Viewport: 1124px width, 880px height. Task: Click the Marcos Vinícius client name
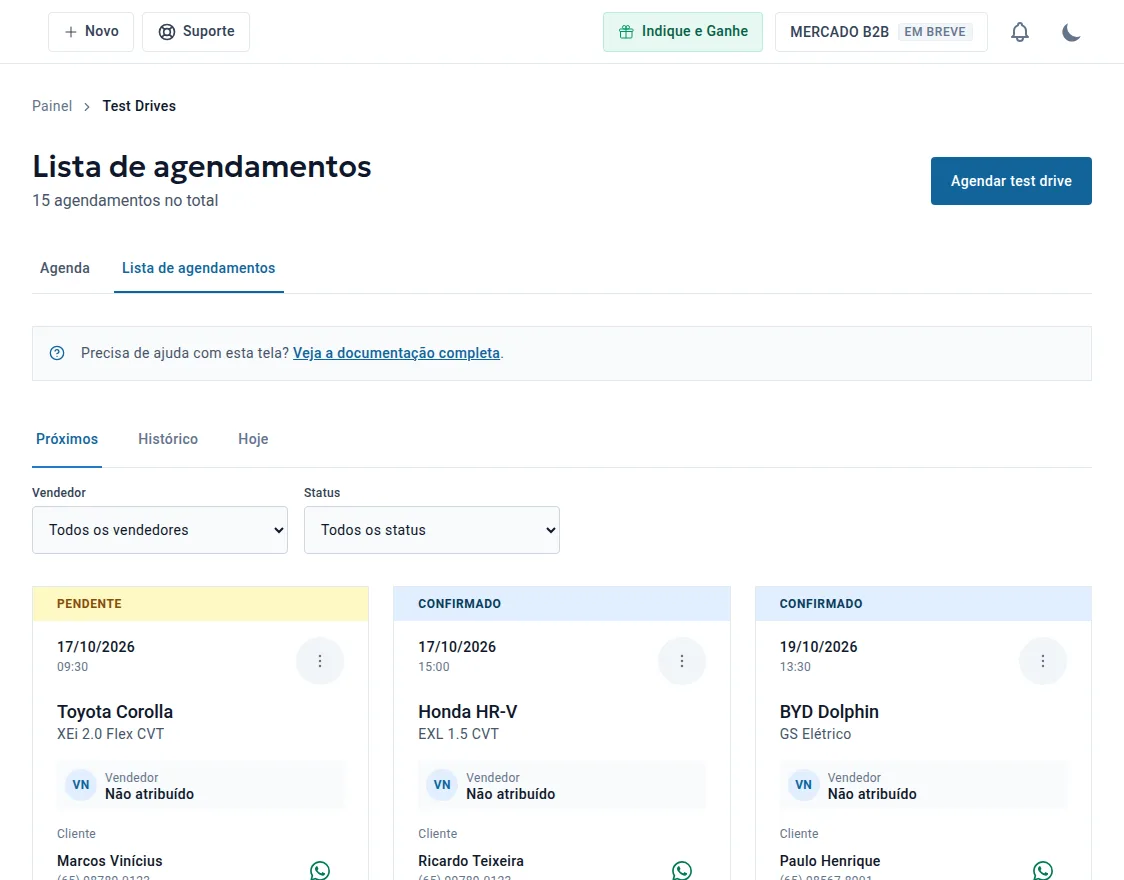(x=110, y=861)
